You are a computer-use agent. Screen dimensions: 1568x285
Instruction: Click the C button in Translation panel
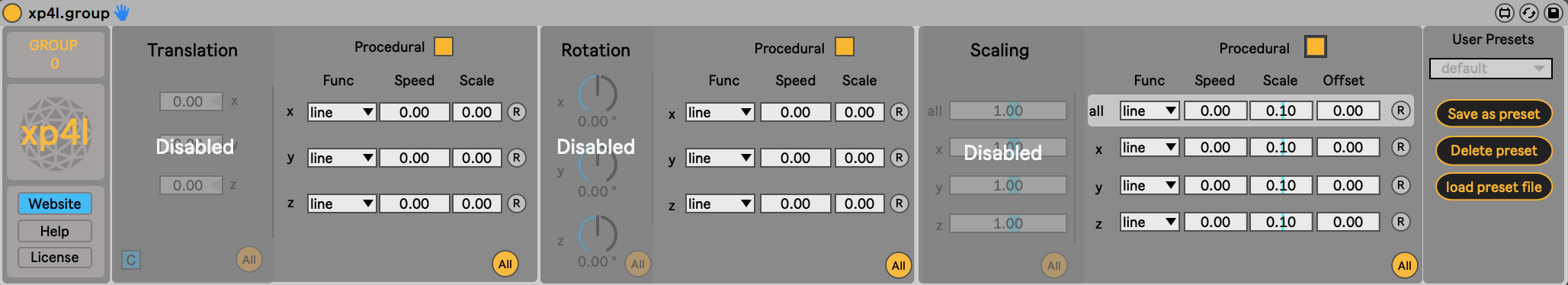pyautogui.click(x=130, y=260)
